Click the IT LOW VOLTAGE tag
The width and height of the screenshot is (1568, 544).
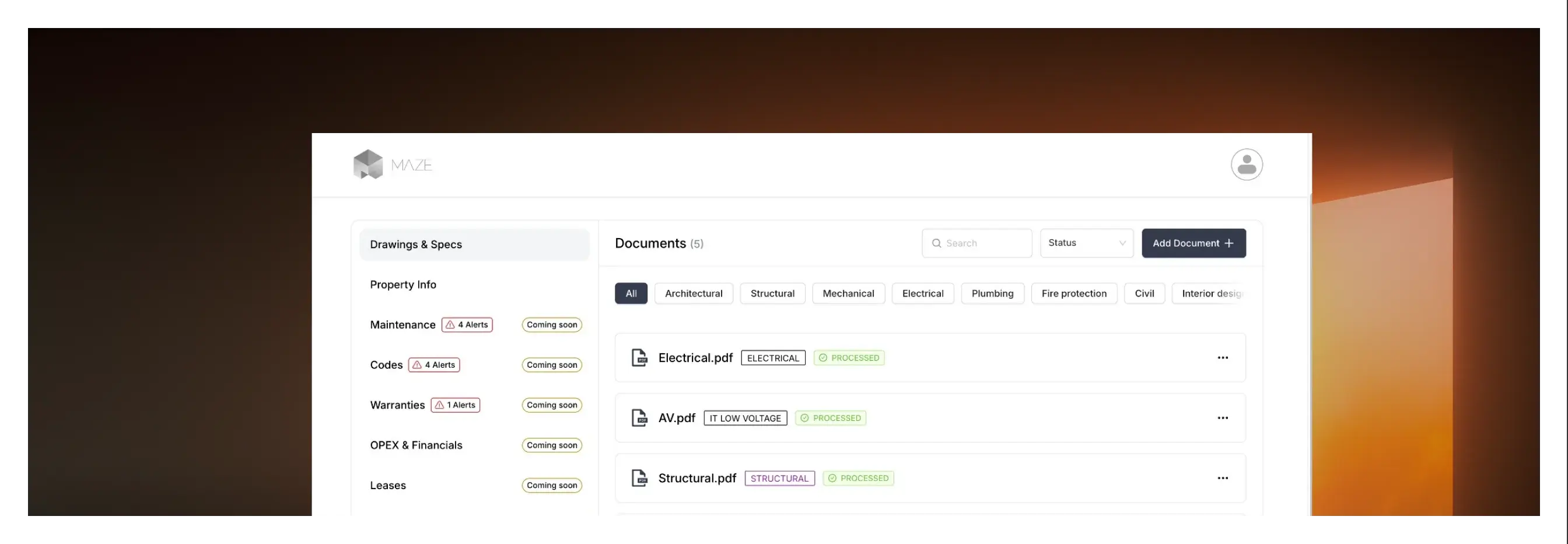tap(745, 418)
